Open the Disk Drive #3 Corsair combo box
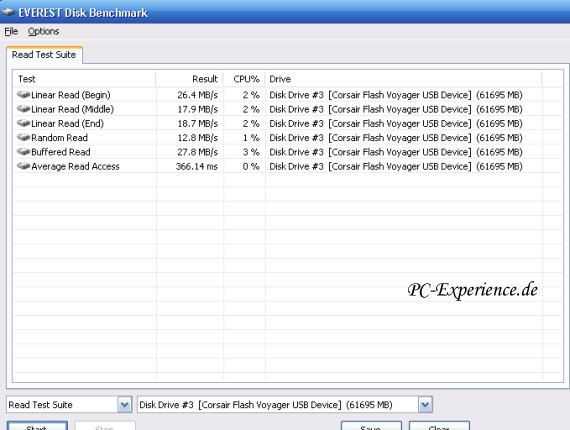 285,405
